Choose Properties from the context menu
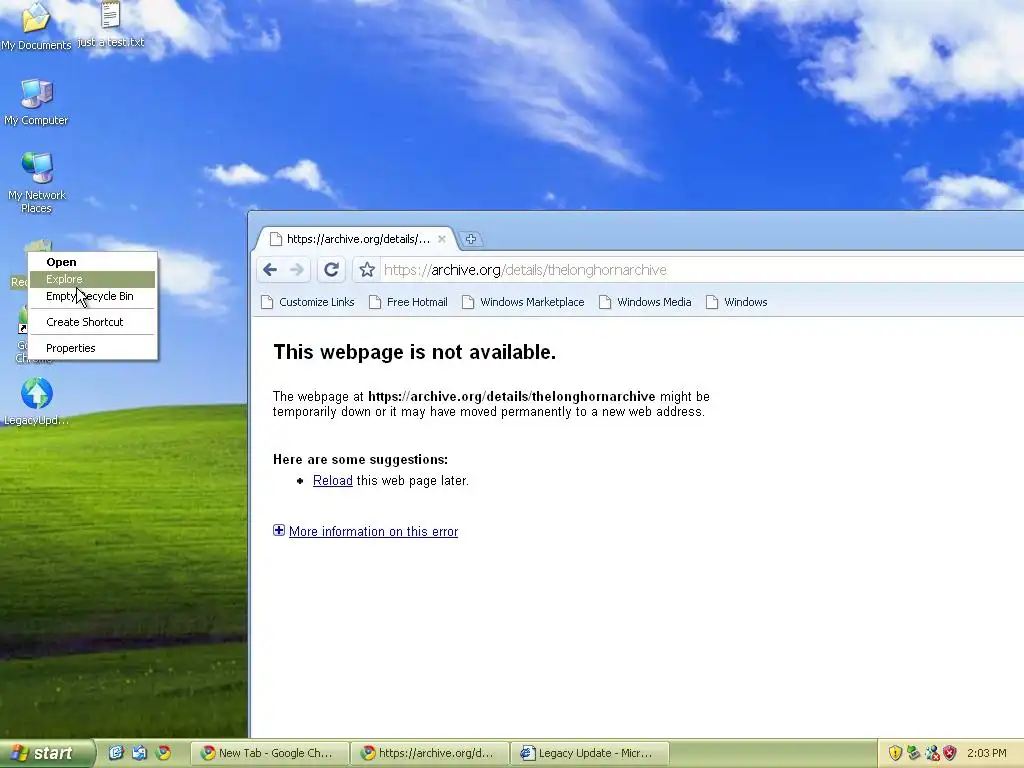 point(92,348)
